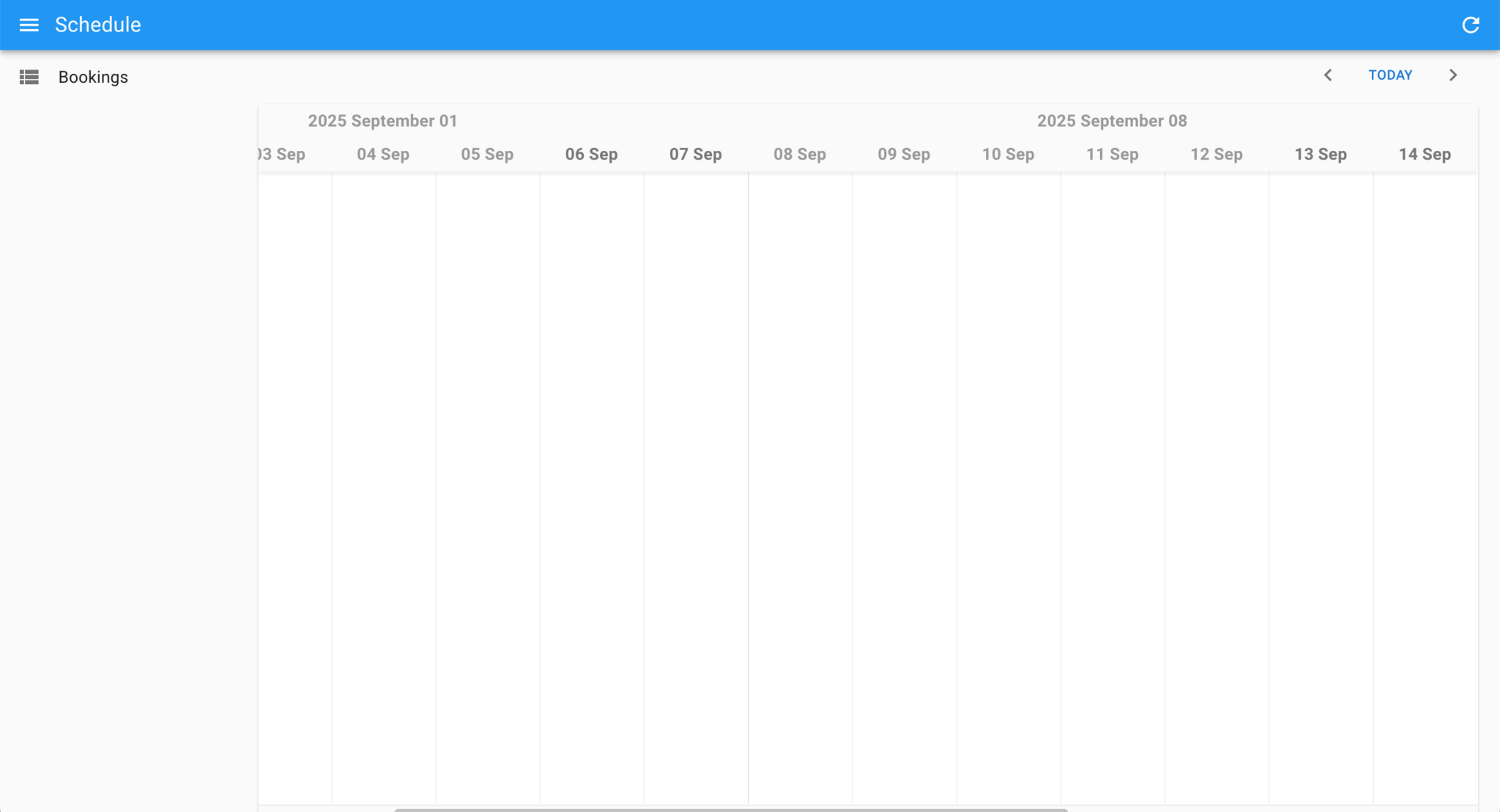Click the horizontal scrollbar at bottom
The width and height of the screenshot is (1500, 812).
730,809
